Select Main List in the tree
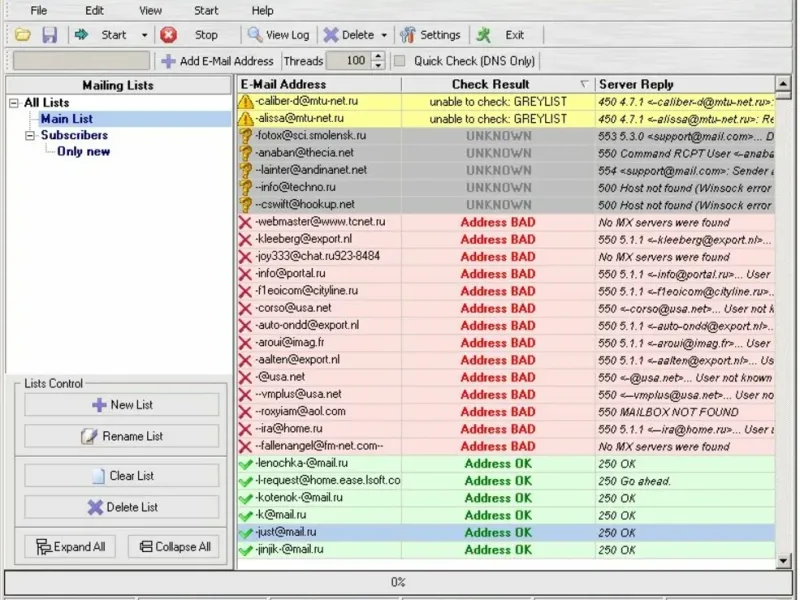 point(67,119)
